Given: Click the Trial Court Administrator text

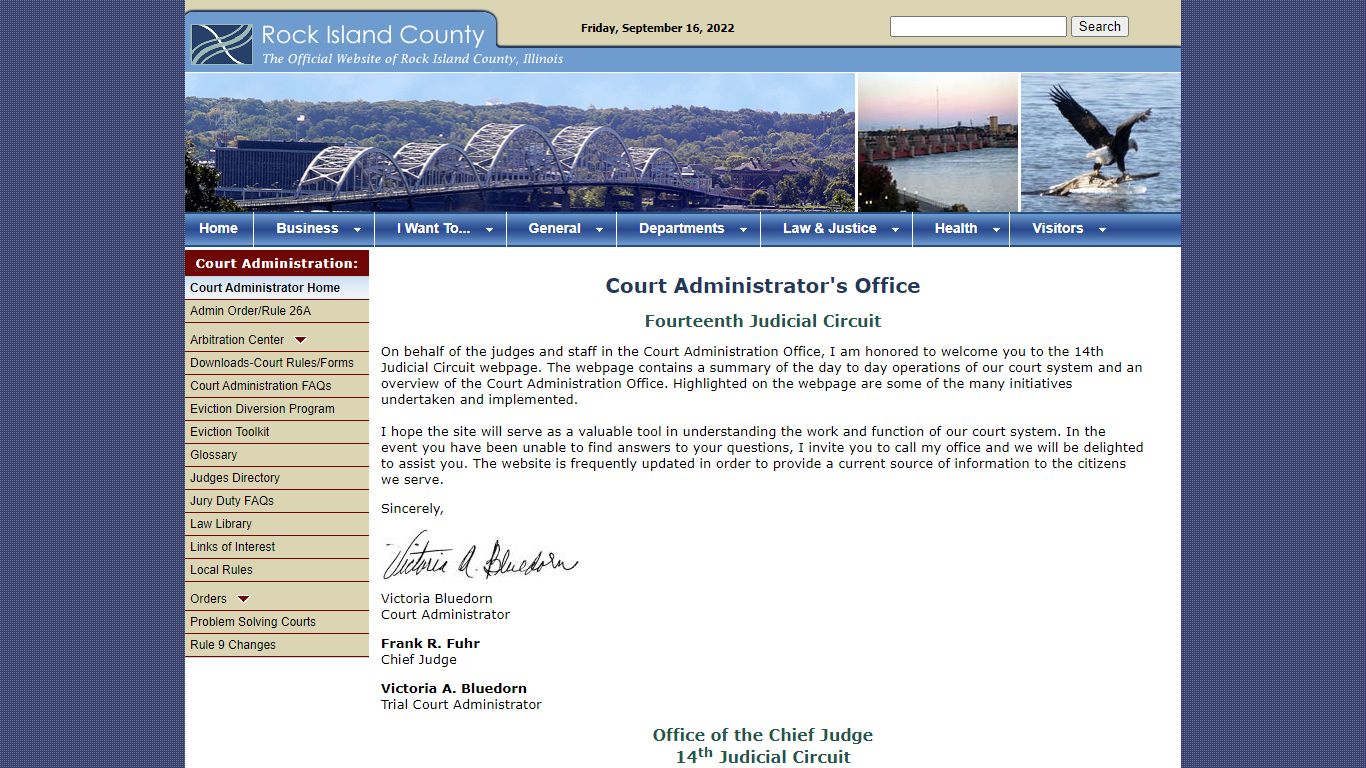Looking at the screenshot, I should 461,704.
